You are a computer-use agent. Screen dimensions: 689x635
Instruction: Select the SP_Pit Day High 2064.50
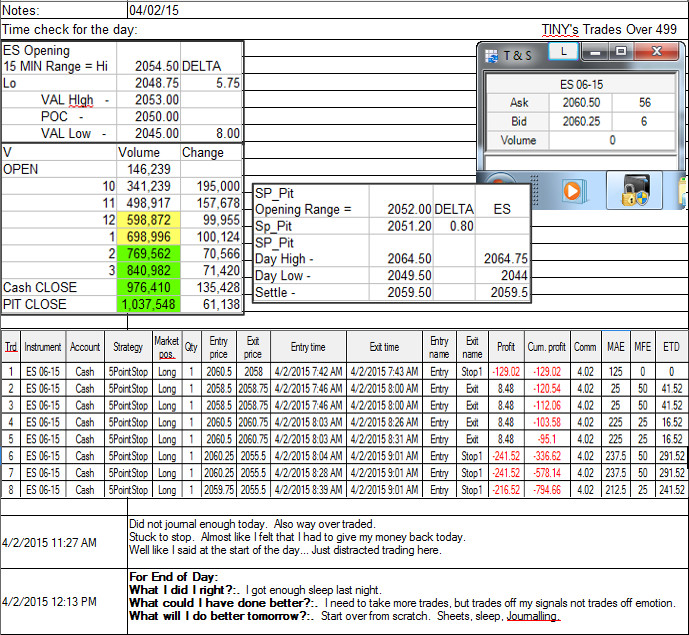tap(409, 259)
